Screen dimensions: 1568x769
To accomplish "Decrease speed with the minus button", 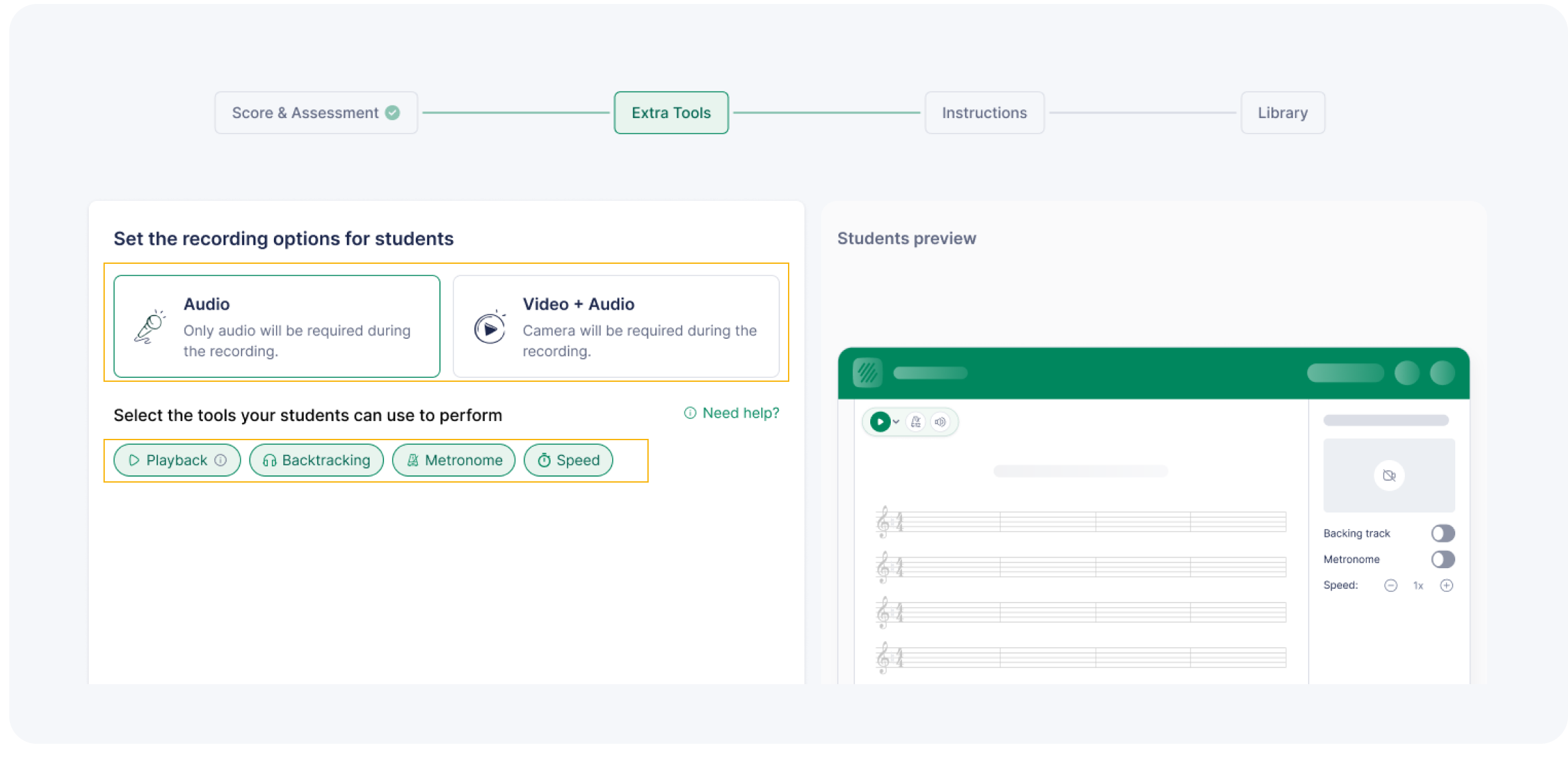I will (1391, 585).
